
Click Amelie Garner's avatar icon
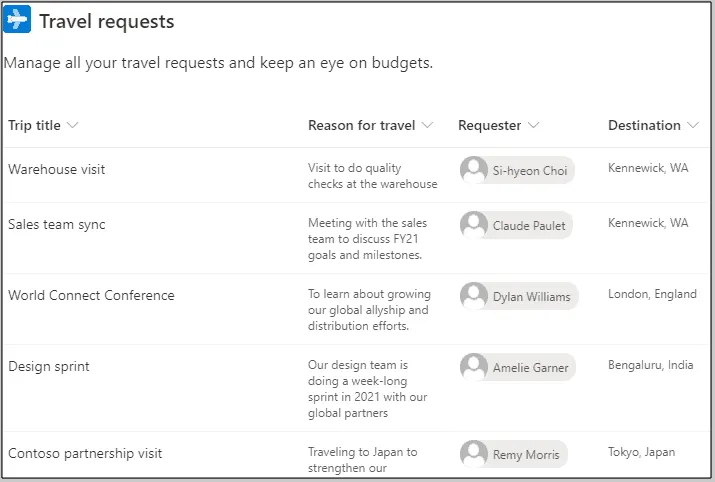[x=474, y=367]
